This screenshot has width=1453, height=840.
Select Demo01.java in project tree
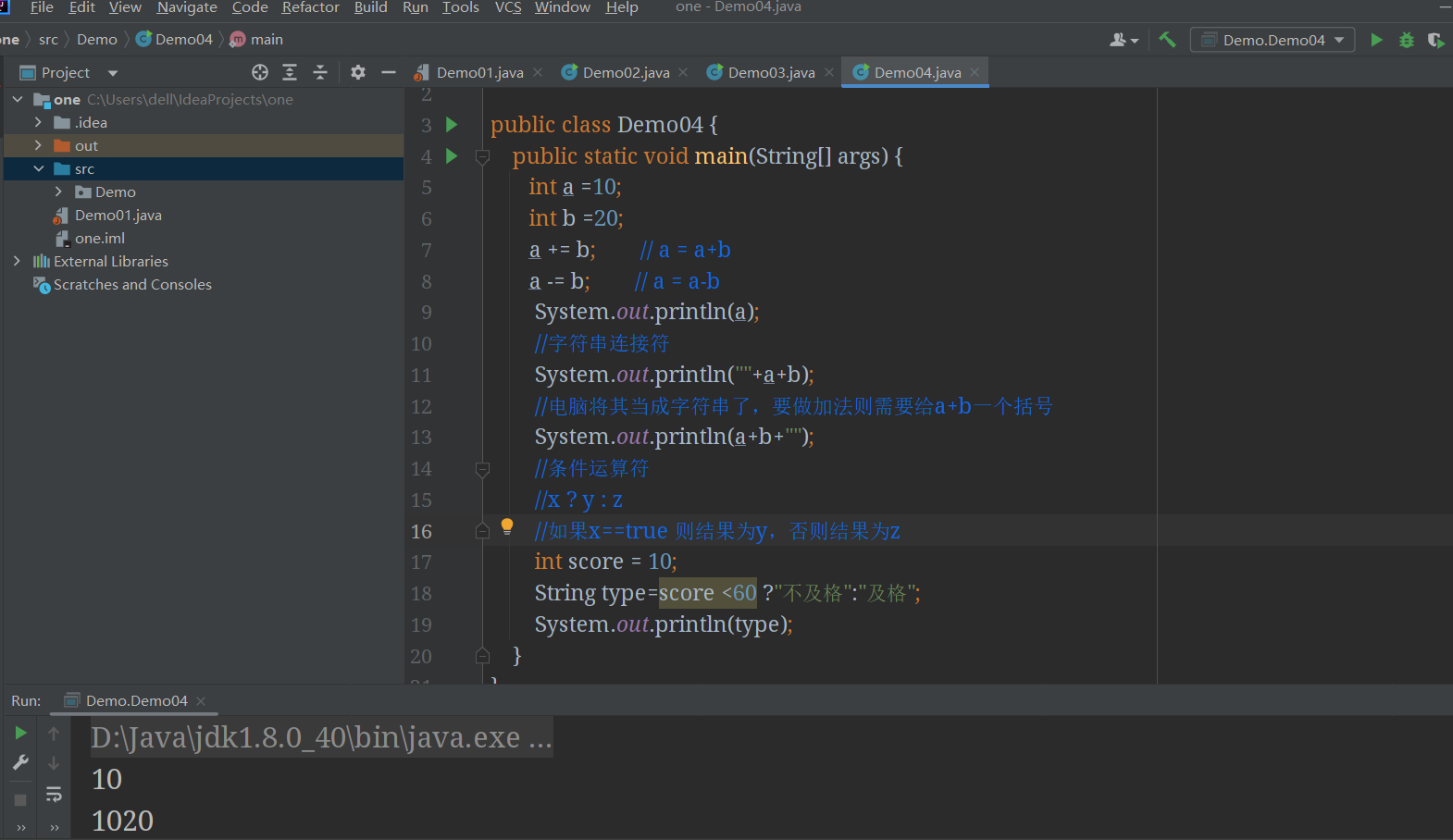coord(118,215)
